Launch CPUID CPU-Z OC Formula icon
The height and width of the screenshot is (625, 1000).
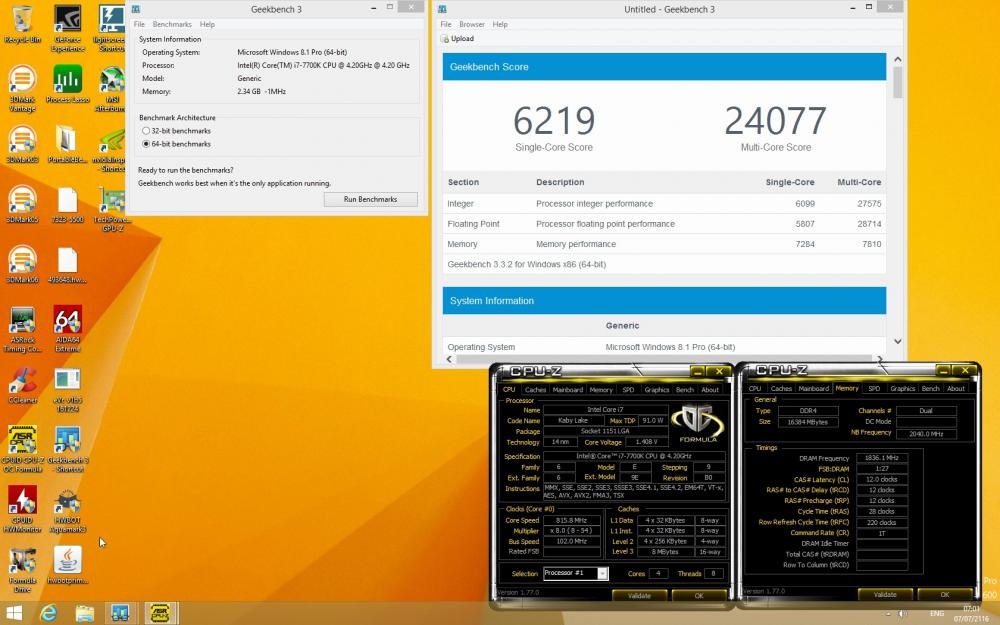coord(22,448)
